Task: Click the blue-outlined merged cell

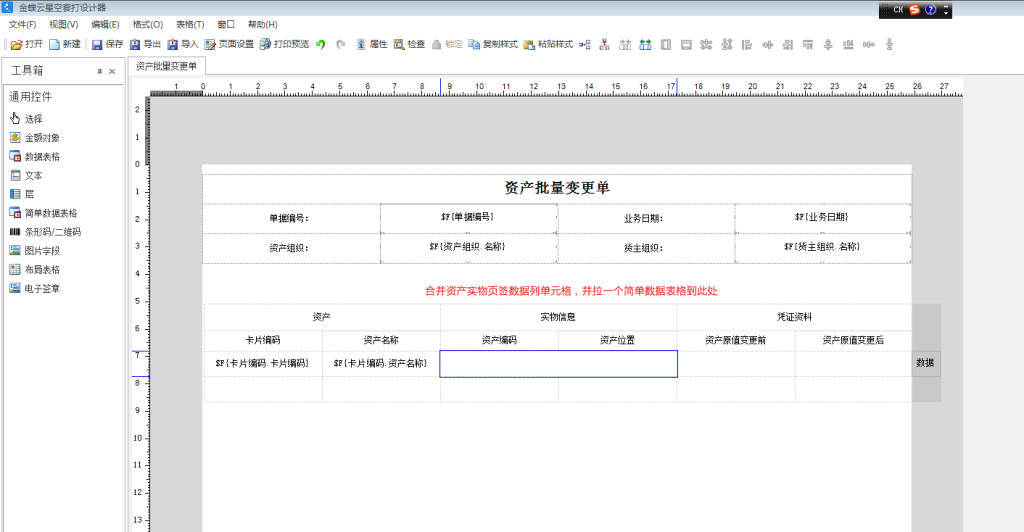Action: (558, 364)
